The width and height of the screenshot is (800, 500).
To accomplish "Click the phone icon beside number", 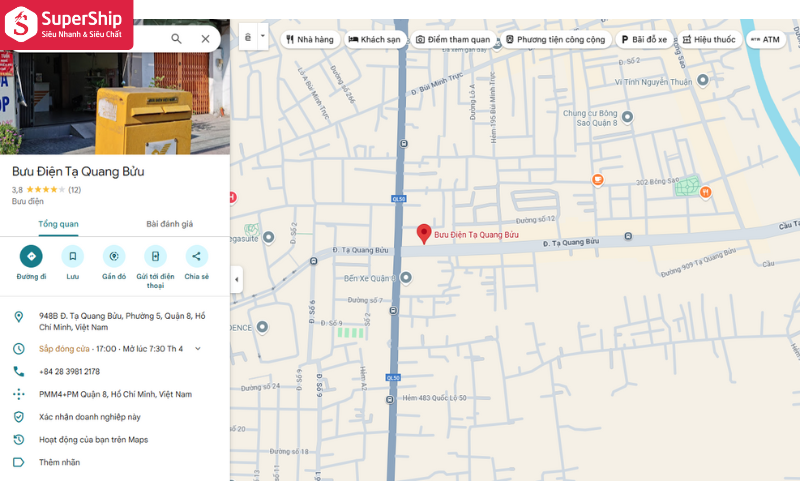I will (x=19, y=371).
